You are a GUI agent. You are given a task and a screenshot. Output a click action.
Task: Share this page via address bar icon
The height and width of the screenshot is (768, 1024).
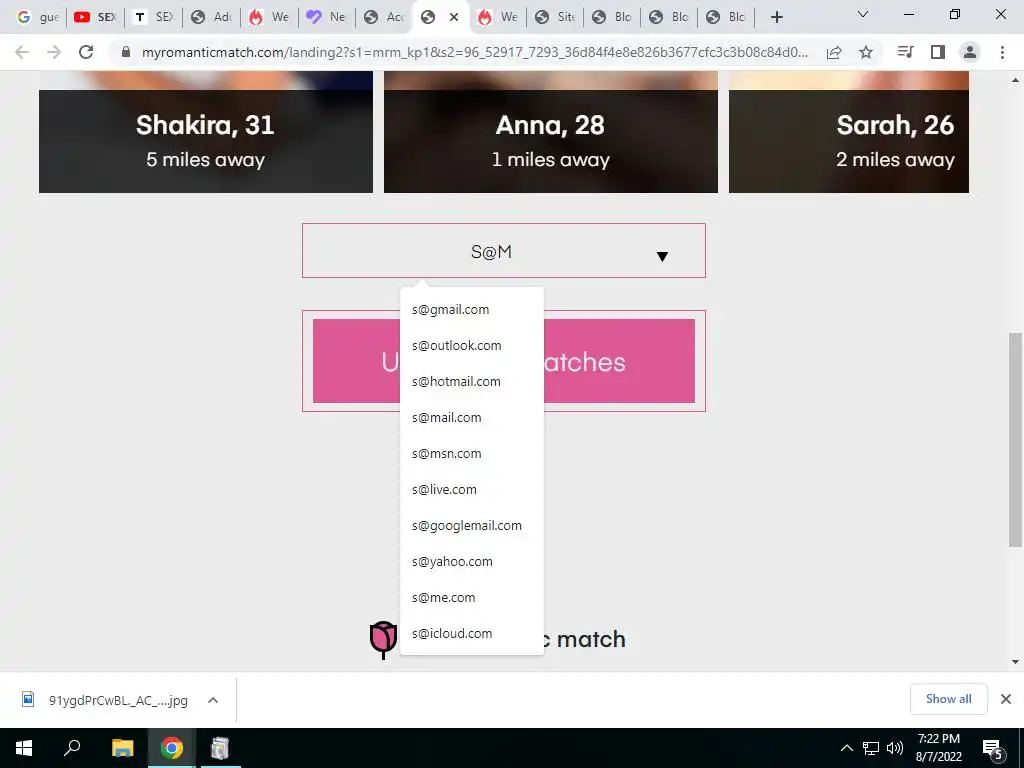pos(834,52)
